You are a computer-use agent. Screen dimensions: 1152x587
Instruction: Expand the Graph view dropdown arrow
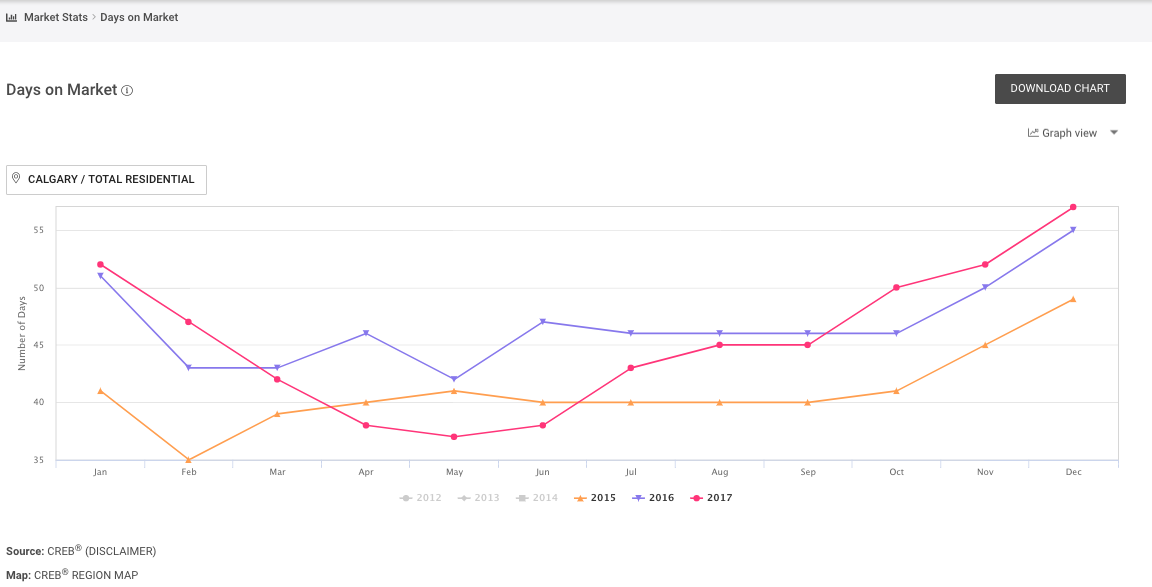pyautogui.click(x=1114, y=133)
